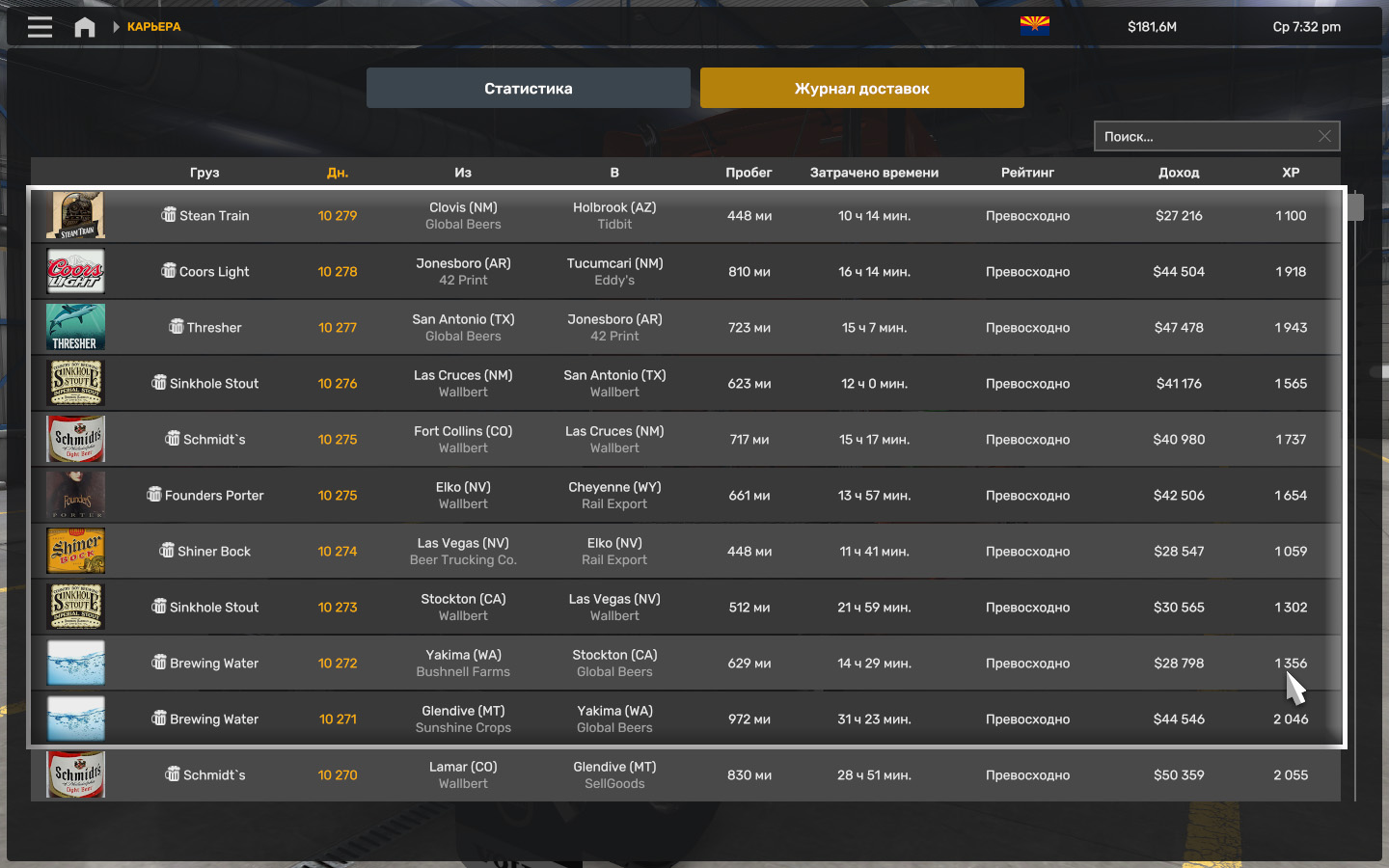This screenshot has height=868, width=1389.
Task: Click 11 ч 41 мин. time value
Action: 874,551
